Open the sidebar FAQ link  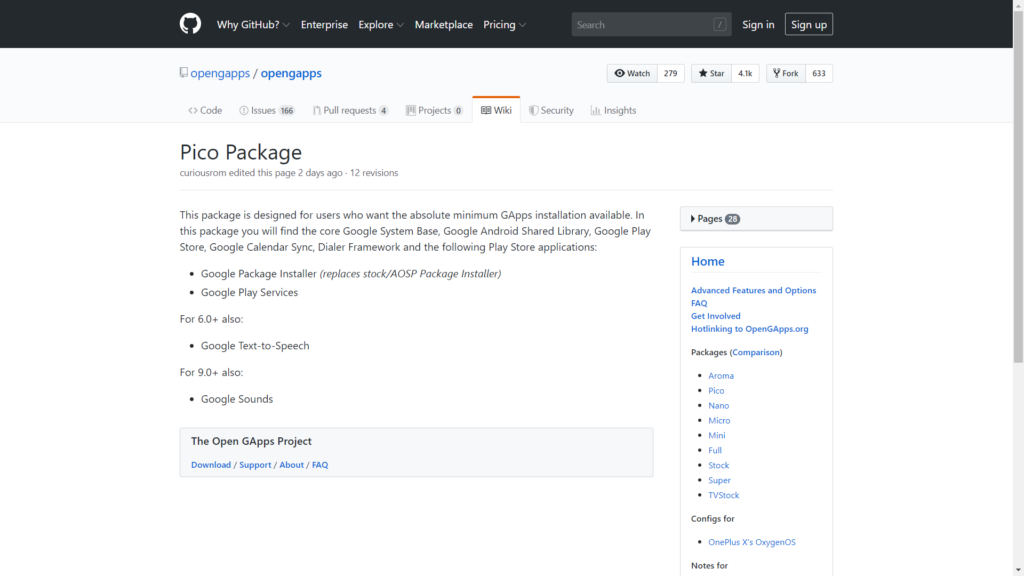[699, 303]
